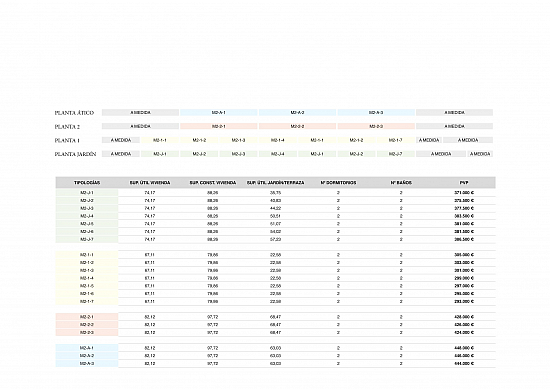Select M2-1-7 cell in Planta 1 row

pos(395,140)
